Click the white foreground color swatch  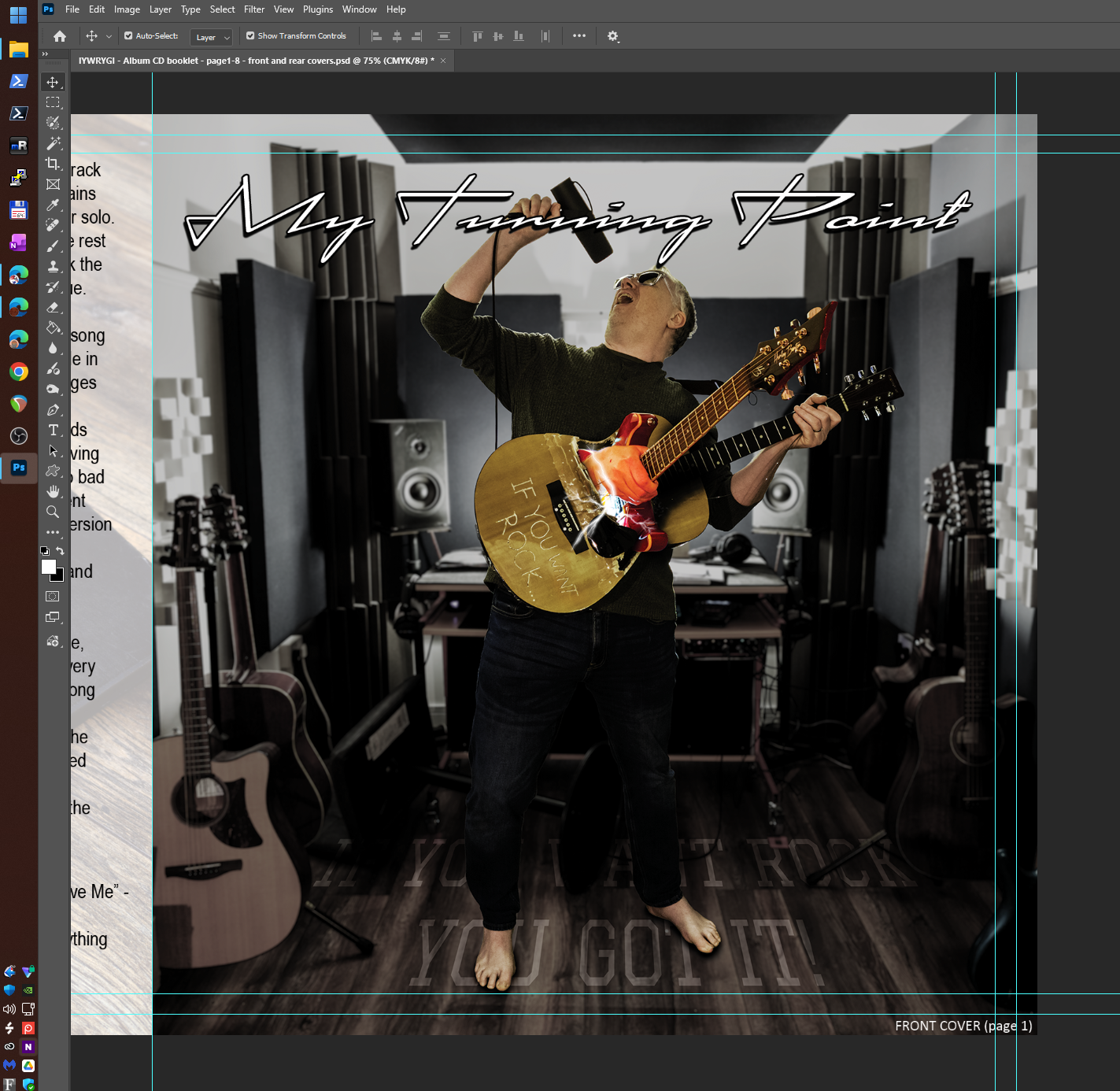click(49, 567)
